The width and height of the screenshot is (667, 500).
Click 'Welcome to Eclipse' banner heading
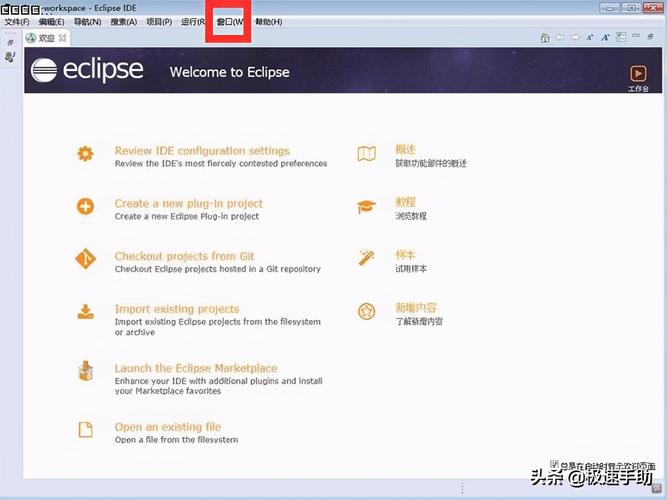tap(230, 72)
